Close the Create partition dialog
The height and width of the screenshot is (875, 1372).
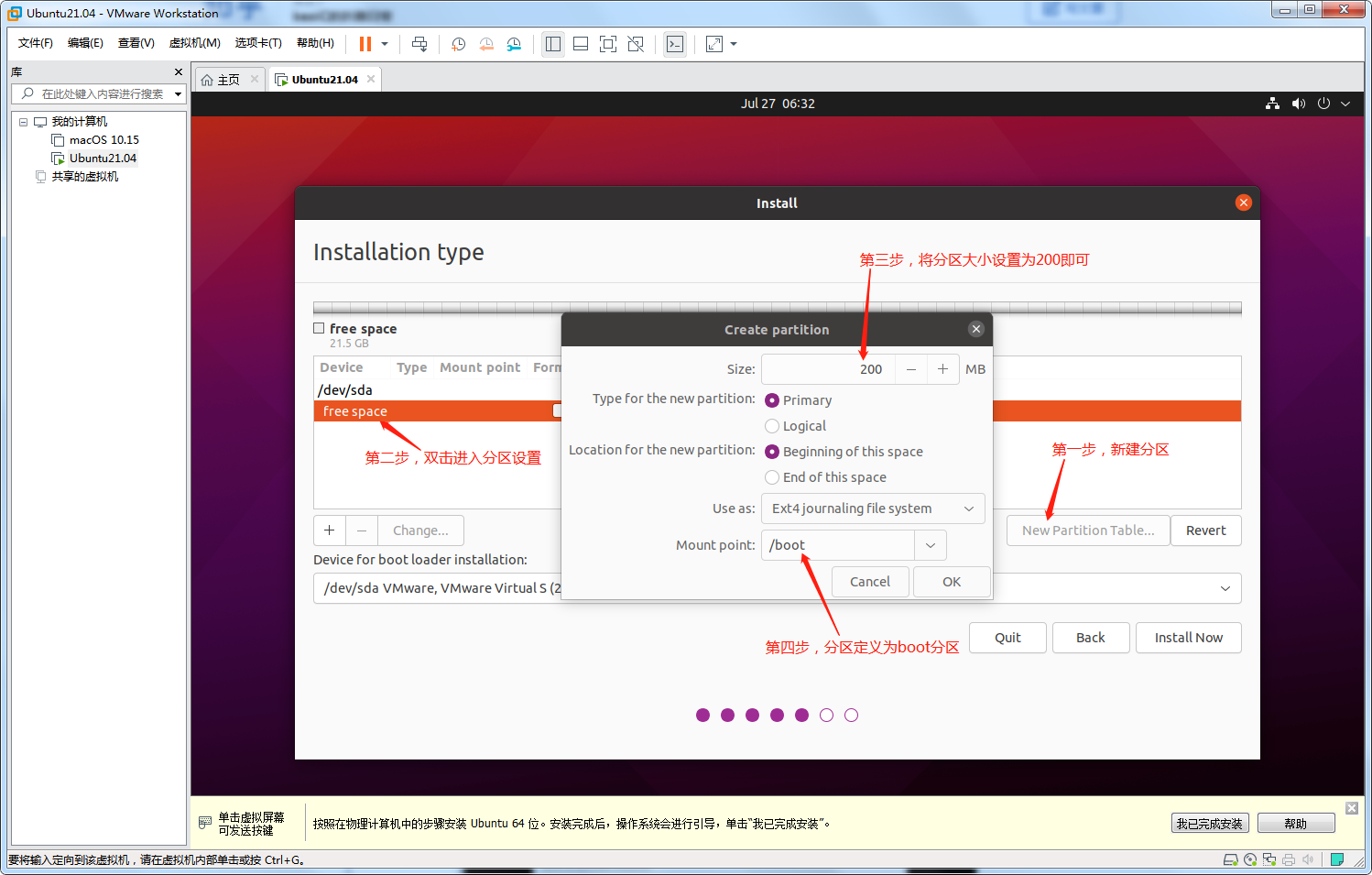point(976,329)
